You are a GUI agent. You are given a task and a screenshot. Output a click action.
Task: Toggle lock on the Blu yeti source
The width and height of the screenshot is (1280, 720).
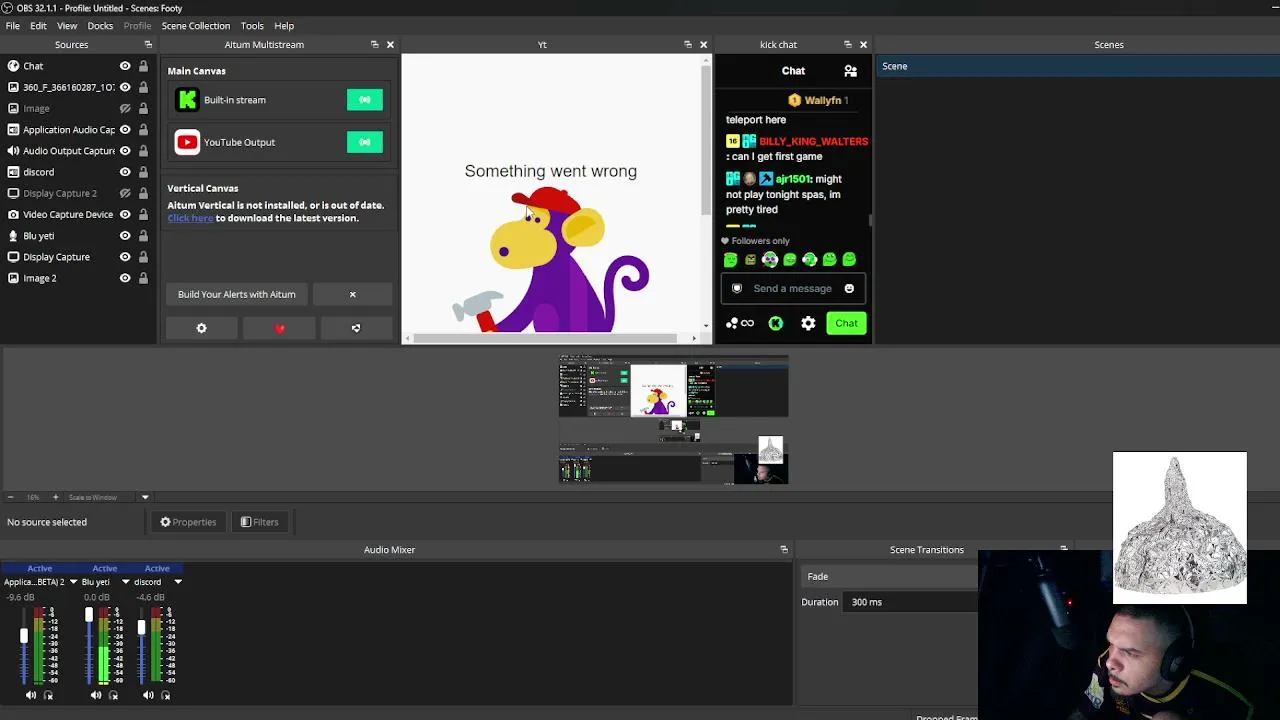pos(143,235)
